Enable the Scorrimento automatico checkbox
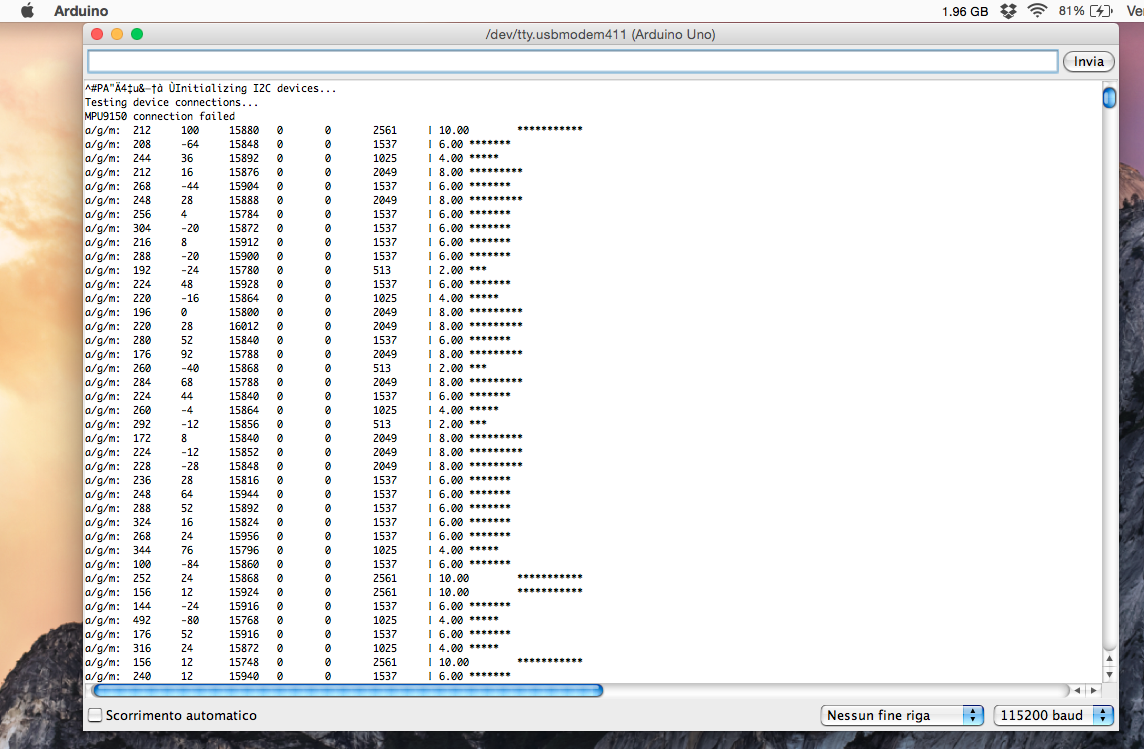The height and width of the screenshot is (749, 1144). pyautogui.click(x=95, y=715)
